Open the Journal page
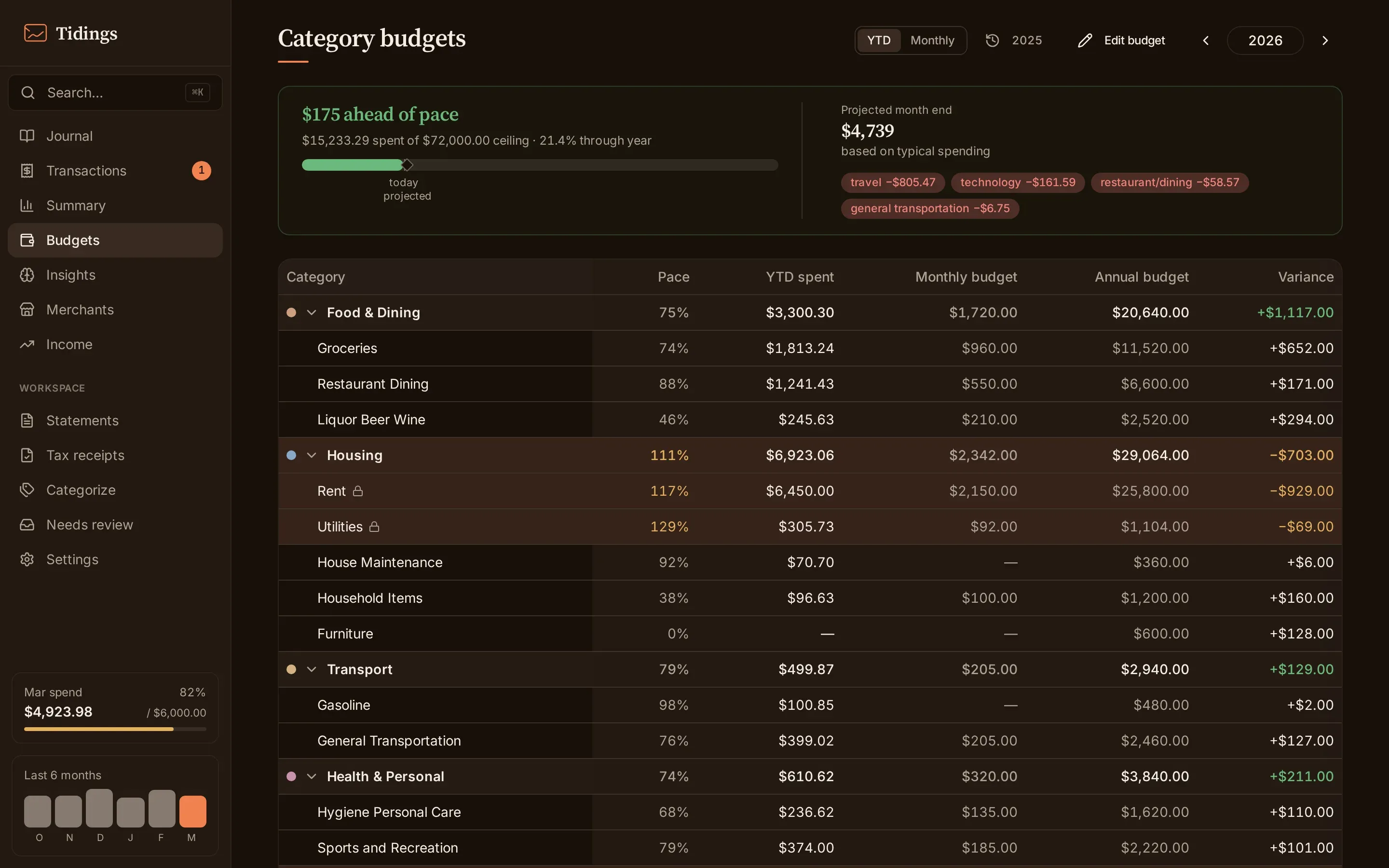This screenshot has height=868, width=1389. coord(115,136)
